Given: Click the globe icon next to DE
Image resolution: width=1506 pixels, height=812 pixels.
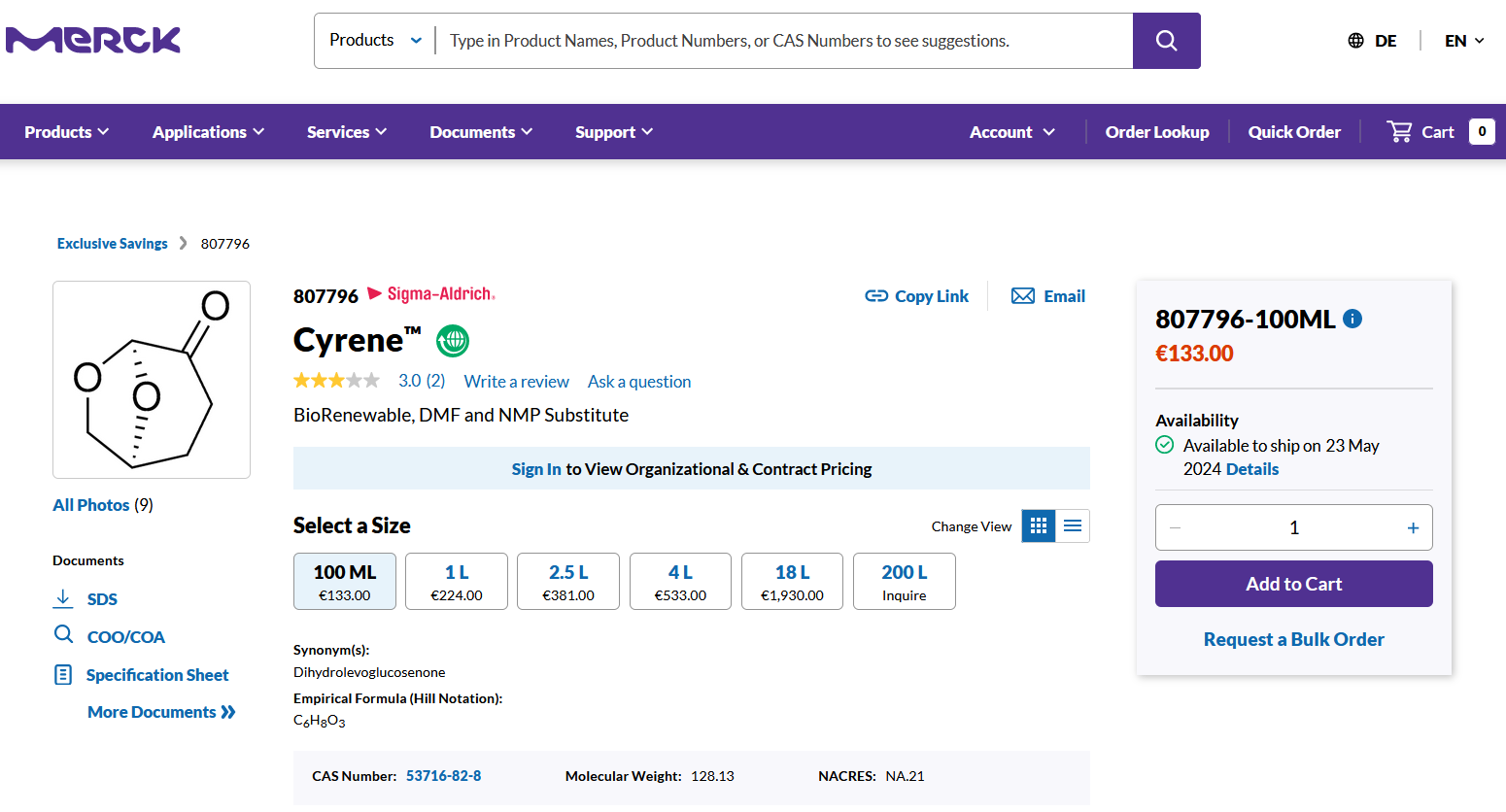Looking at the screenshot, I should [1355, 41].
